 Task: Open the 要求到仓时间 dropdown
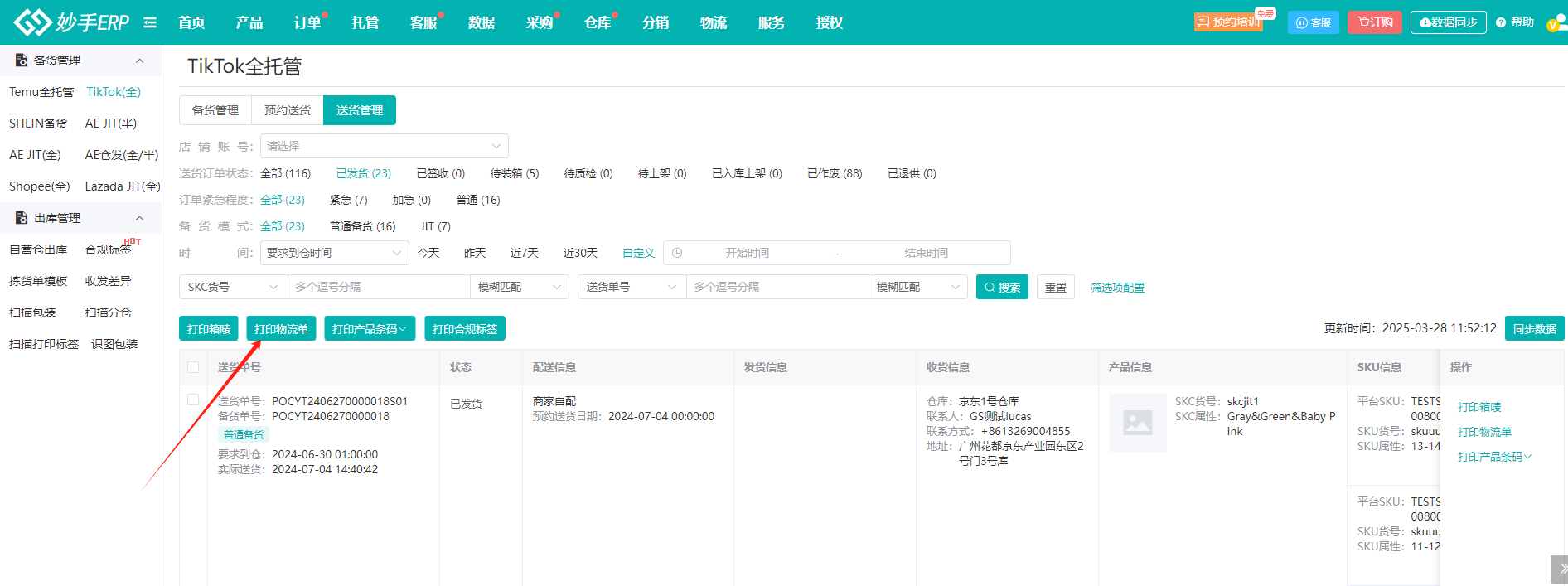pyautogui.click(x=335, y=253)
